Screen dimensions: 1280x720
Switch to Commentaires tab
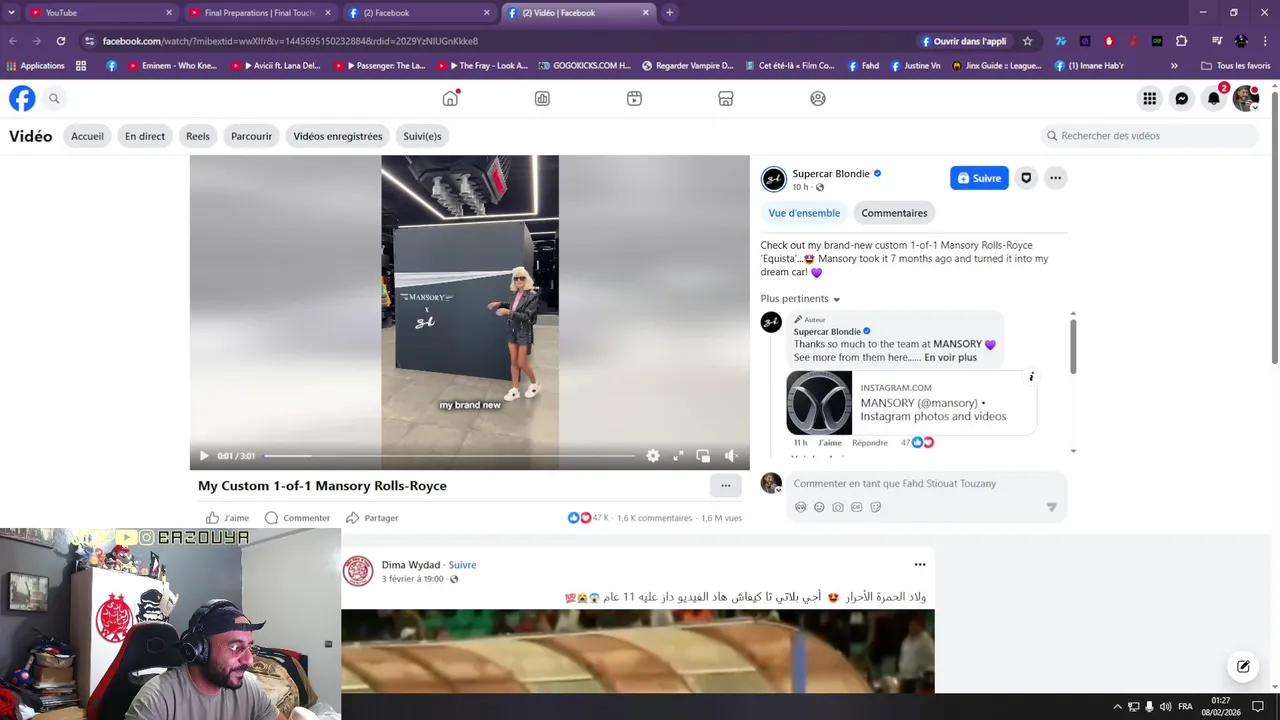click(x=894, y=213)
